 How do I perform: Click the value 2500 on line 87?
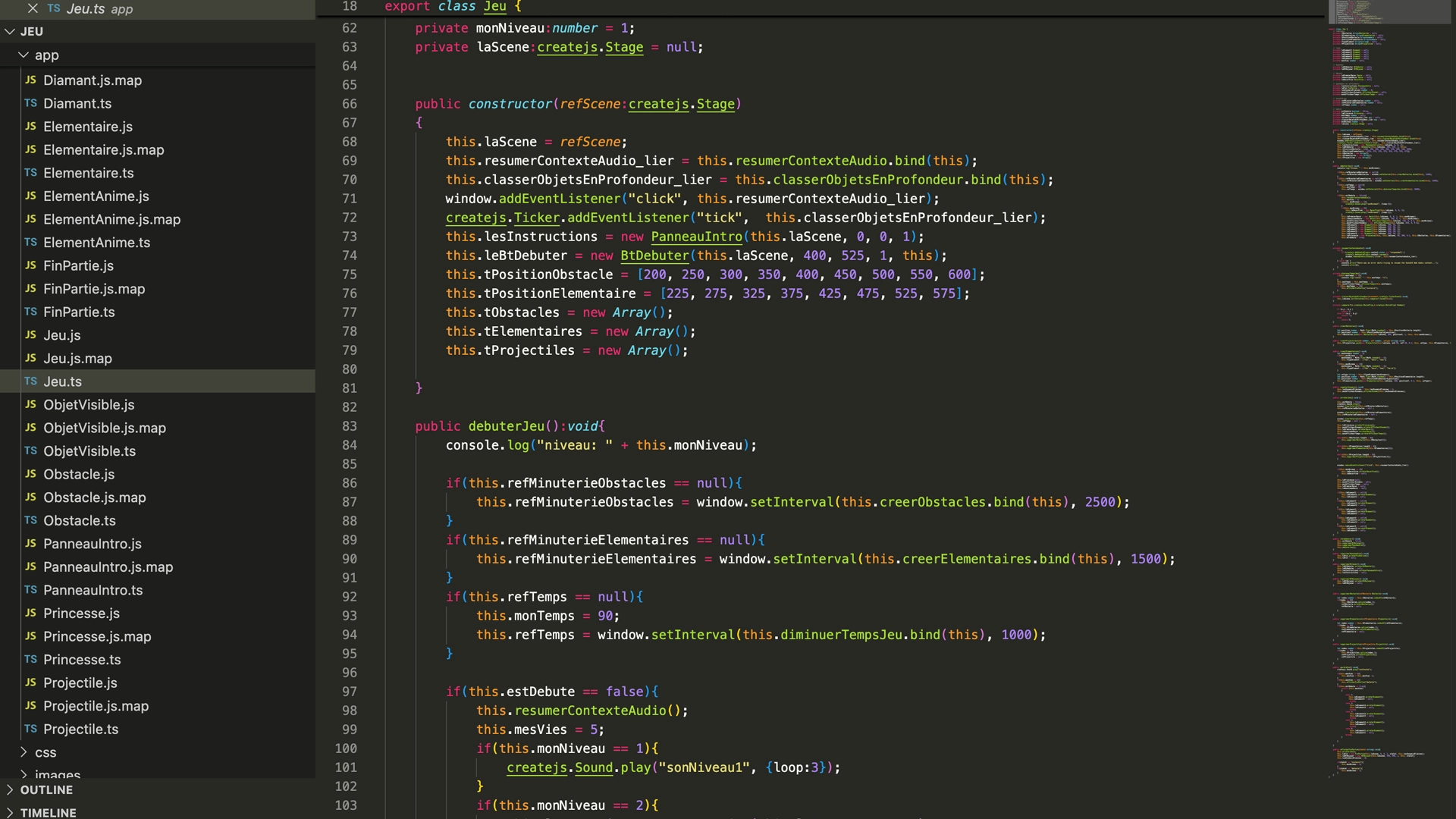coord(1100,502)
